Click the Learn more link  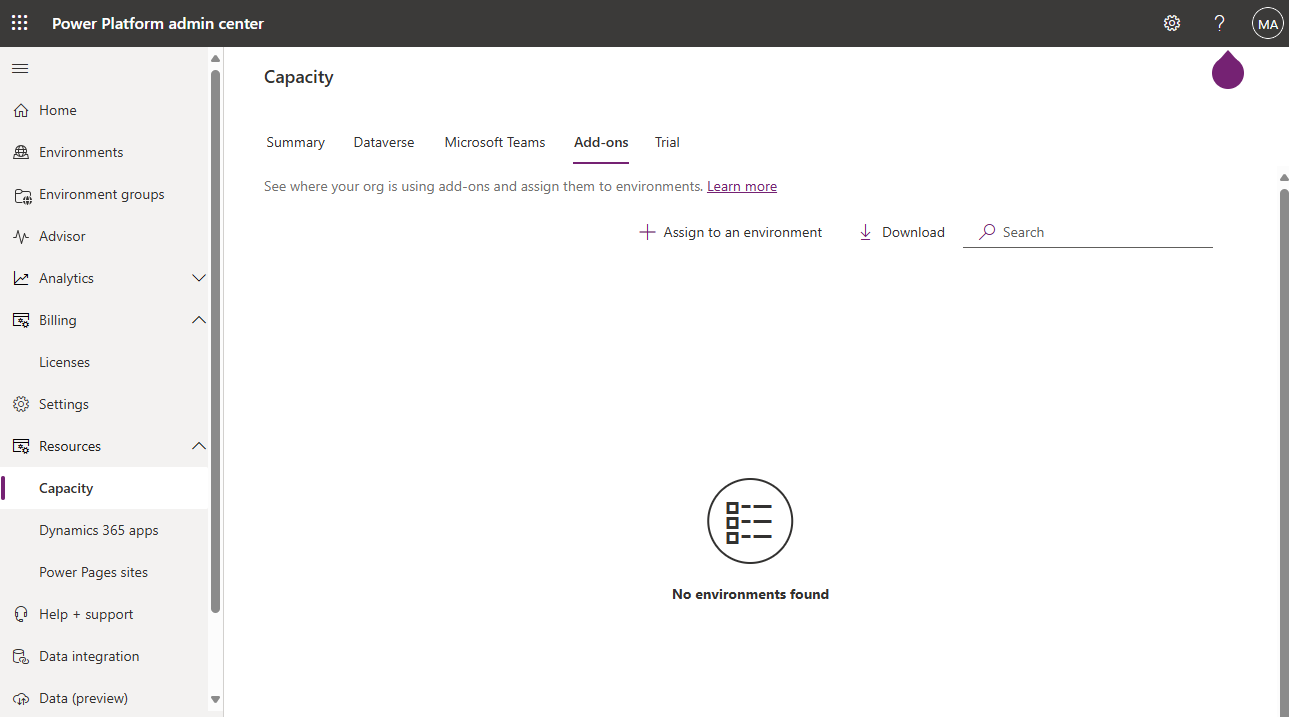[742, 186]
